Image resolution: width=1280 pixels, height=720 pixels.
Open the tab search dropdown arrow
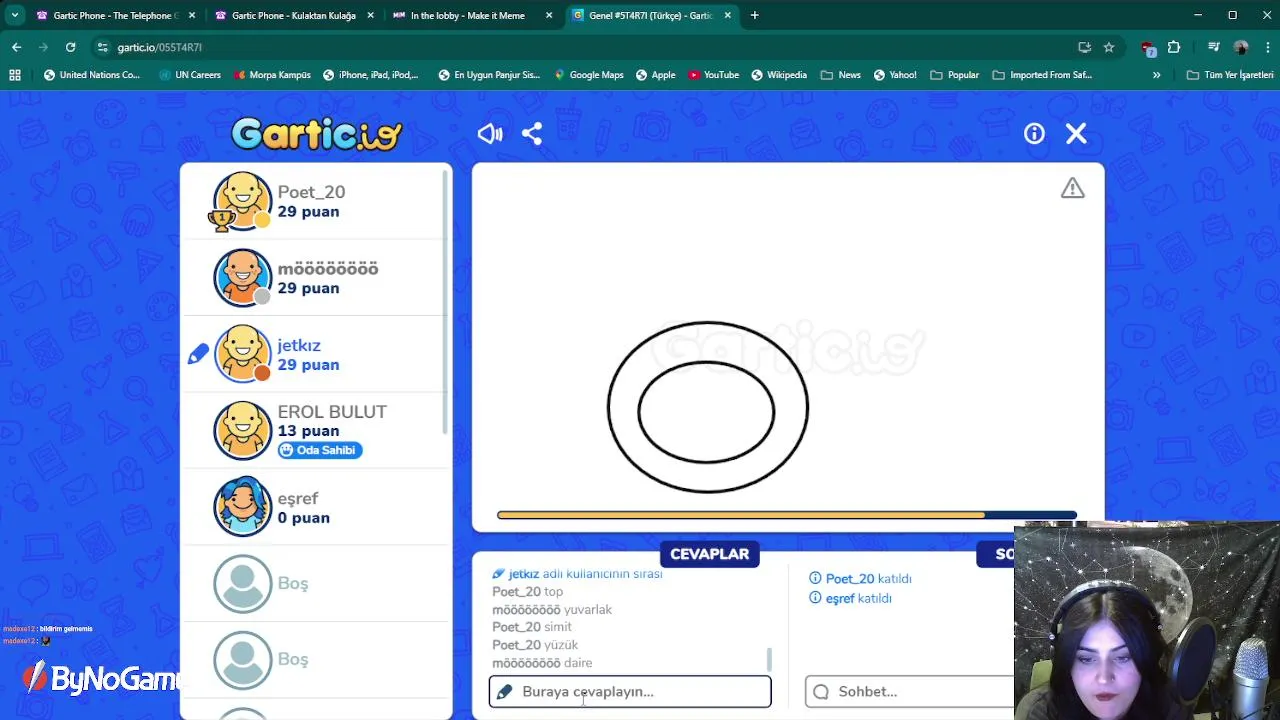coord(14,15)
